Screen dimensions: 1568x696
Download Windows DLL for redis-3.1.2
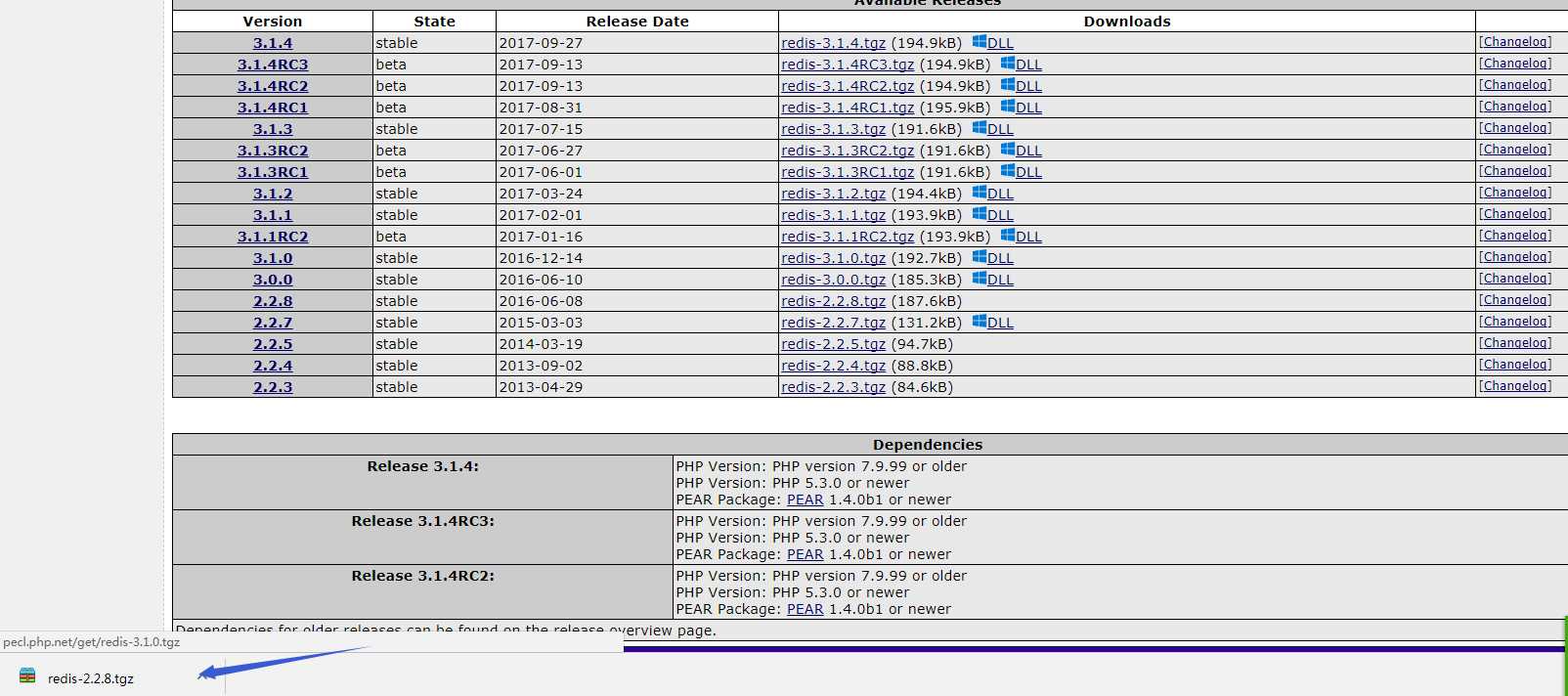pyautogui.click(x=993, y=194)
